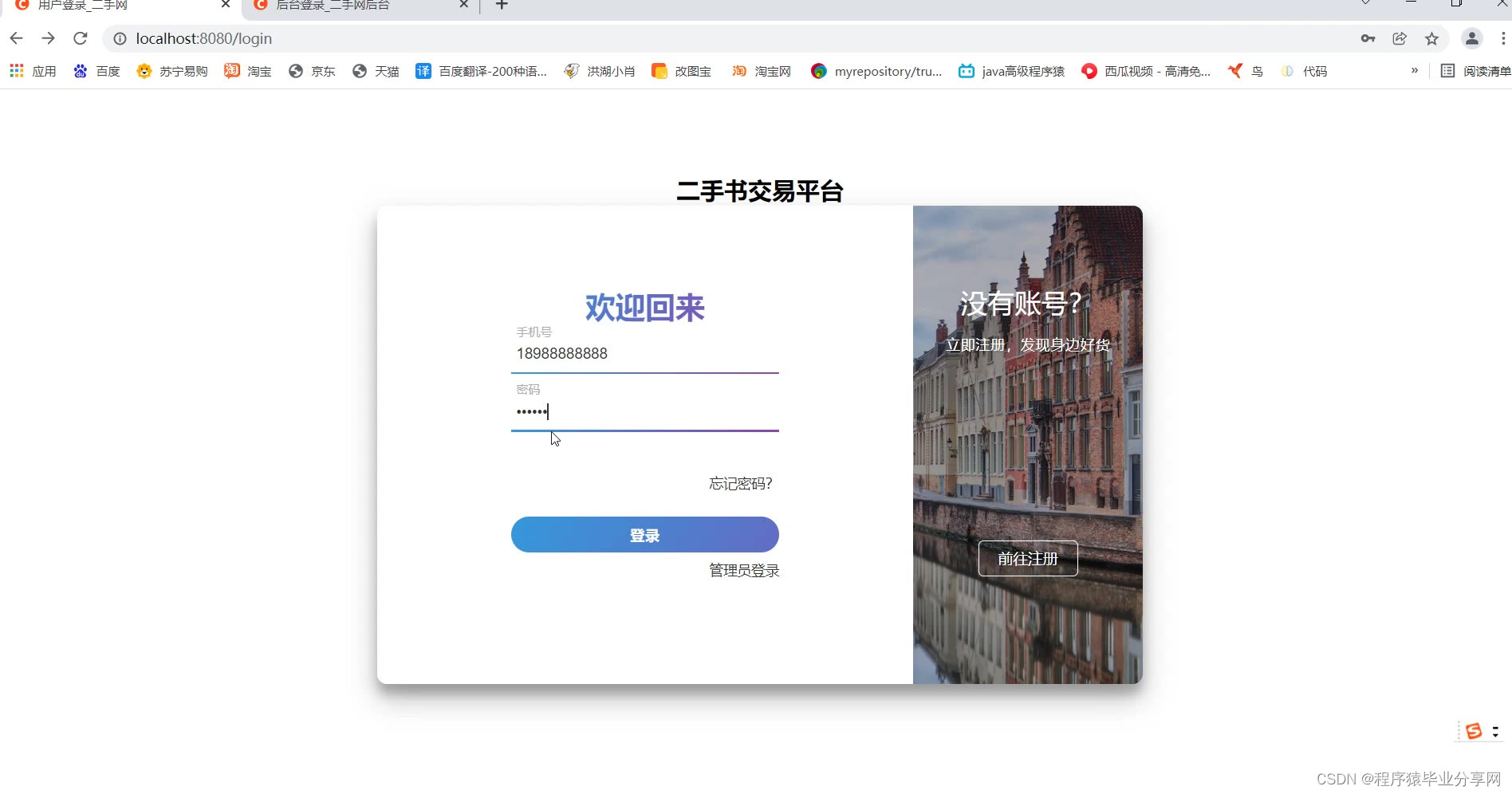Image resolution: width=1512 pixels, height=794 pixels.
Task: Click the 二手书交易平台 title text
Action: [759, 191]
